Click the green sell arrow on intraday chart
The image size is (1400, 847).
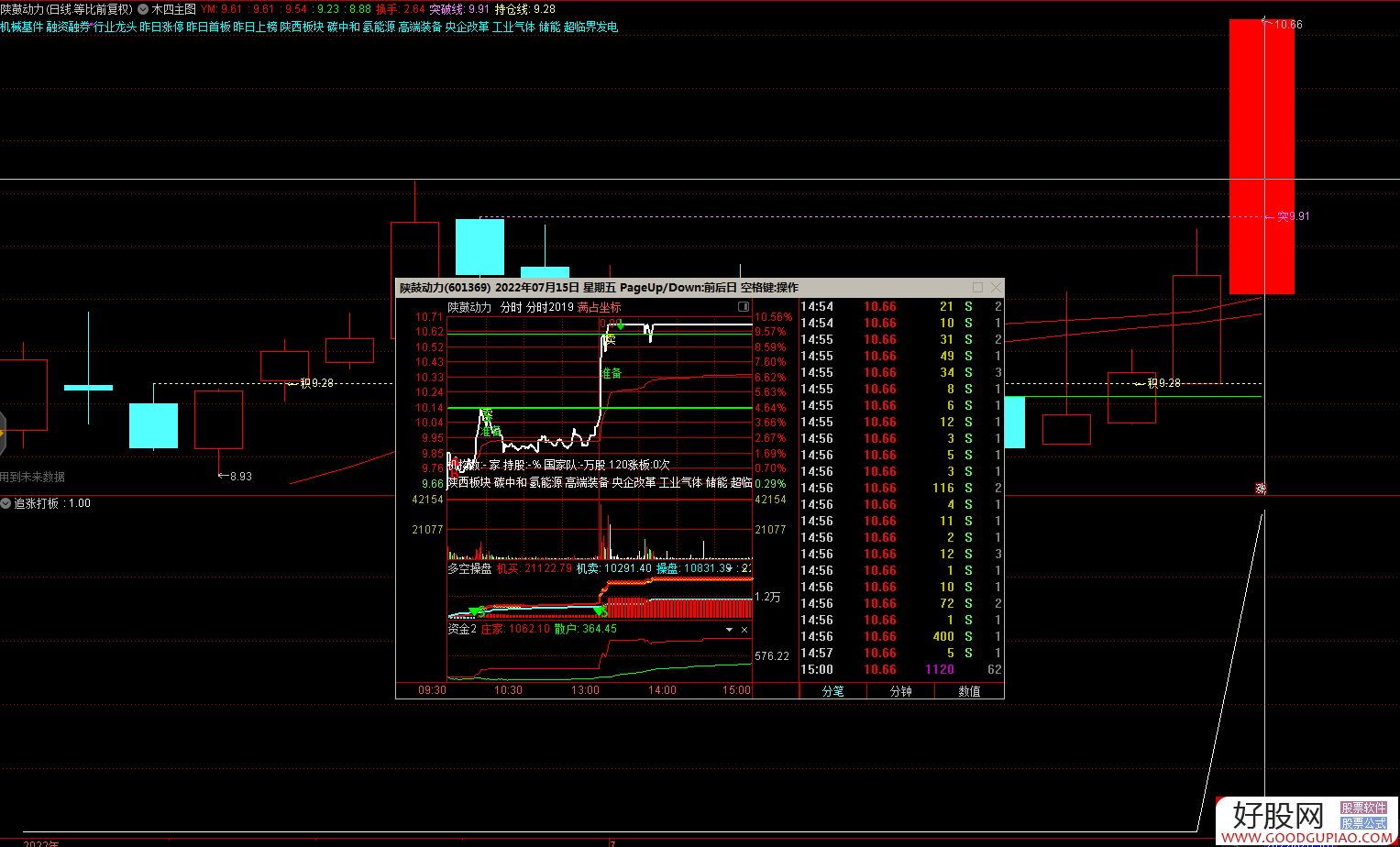621,325
